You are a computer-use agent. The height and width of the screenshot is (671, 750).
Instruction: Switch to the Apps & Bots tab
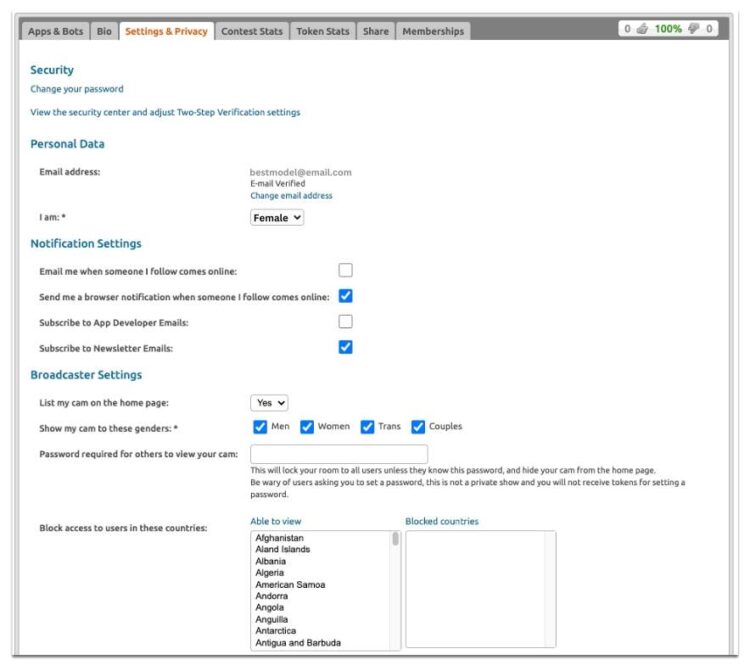coord(55,31)
